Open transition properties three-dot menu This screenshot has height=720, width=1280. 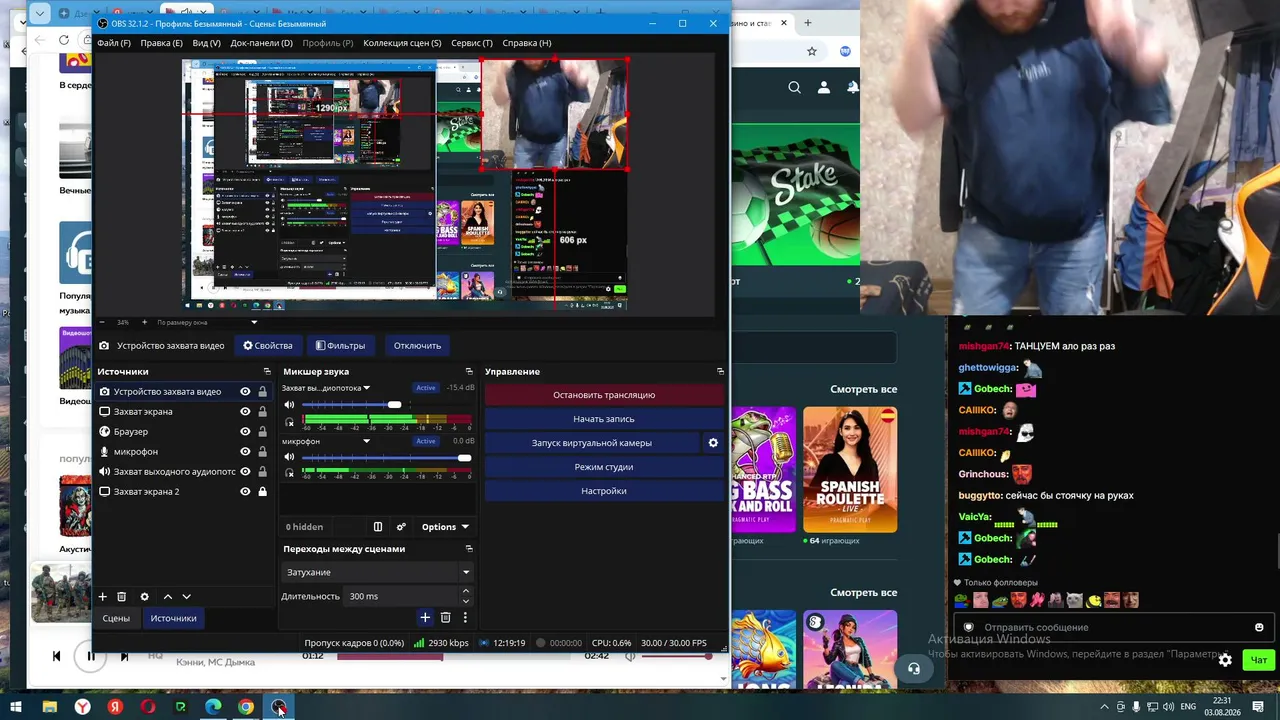[x=465, y=618]
